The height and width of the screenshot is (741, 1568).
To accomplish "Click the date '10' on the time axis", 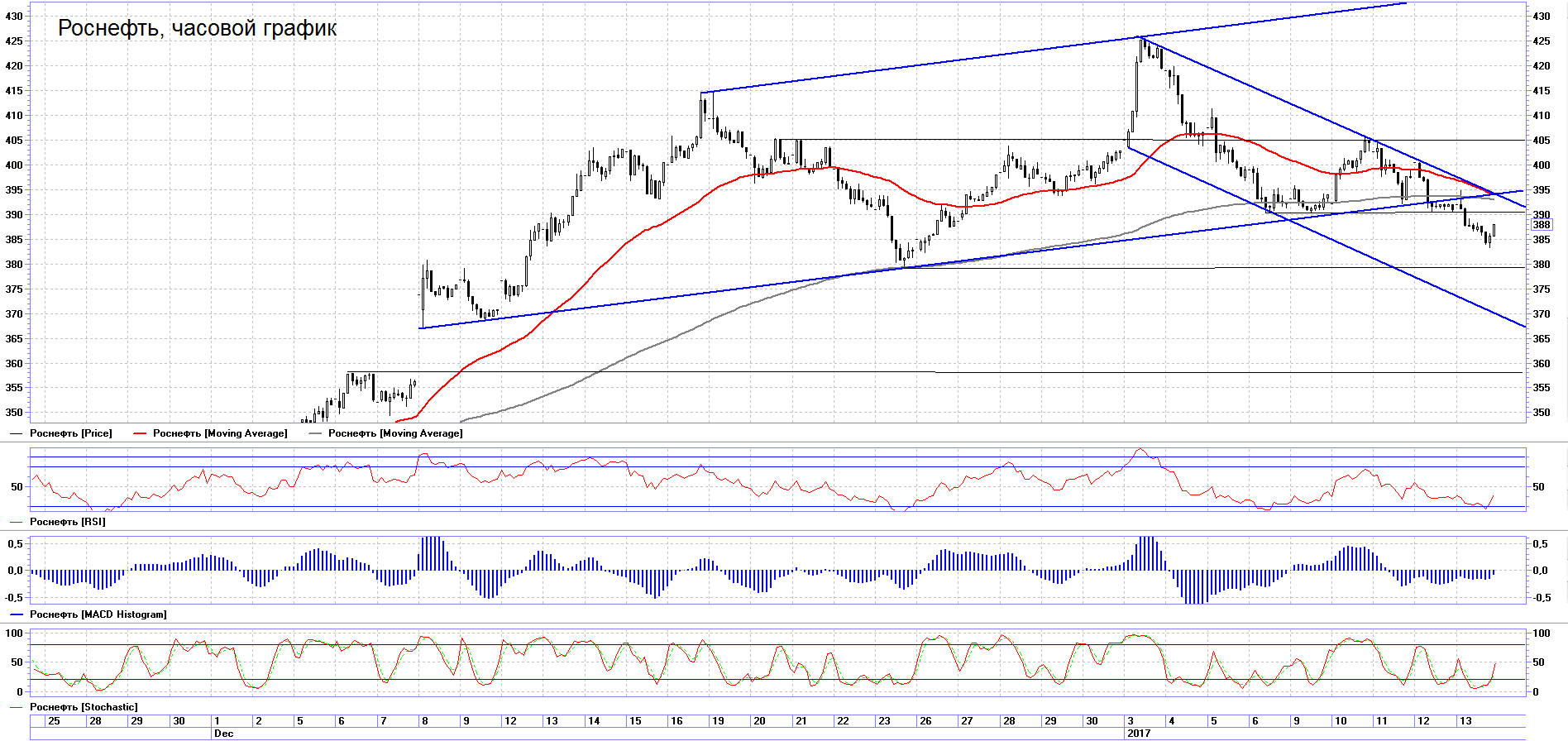I will [x=1341, y=721].
